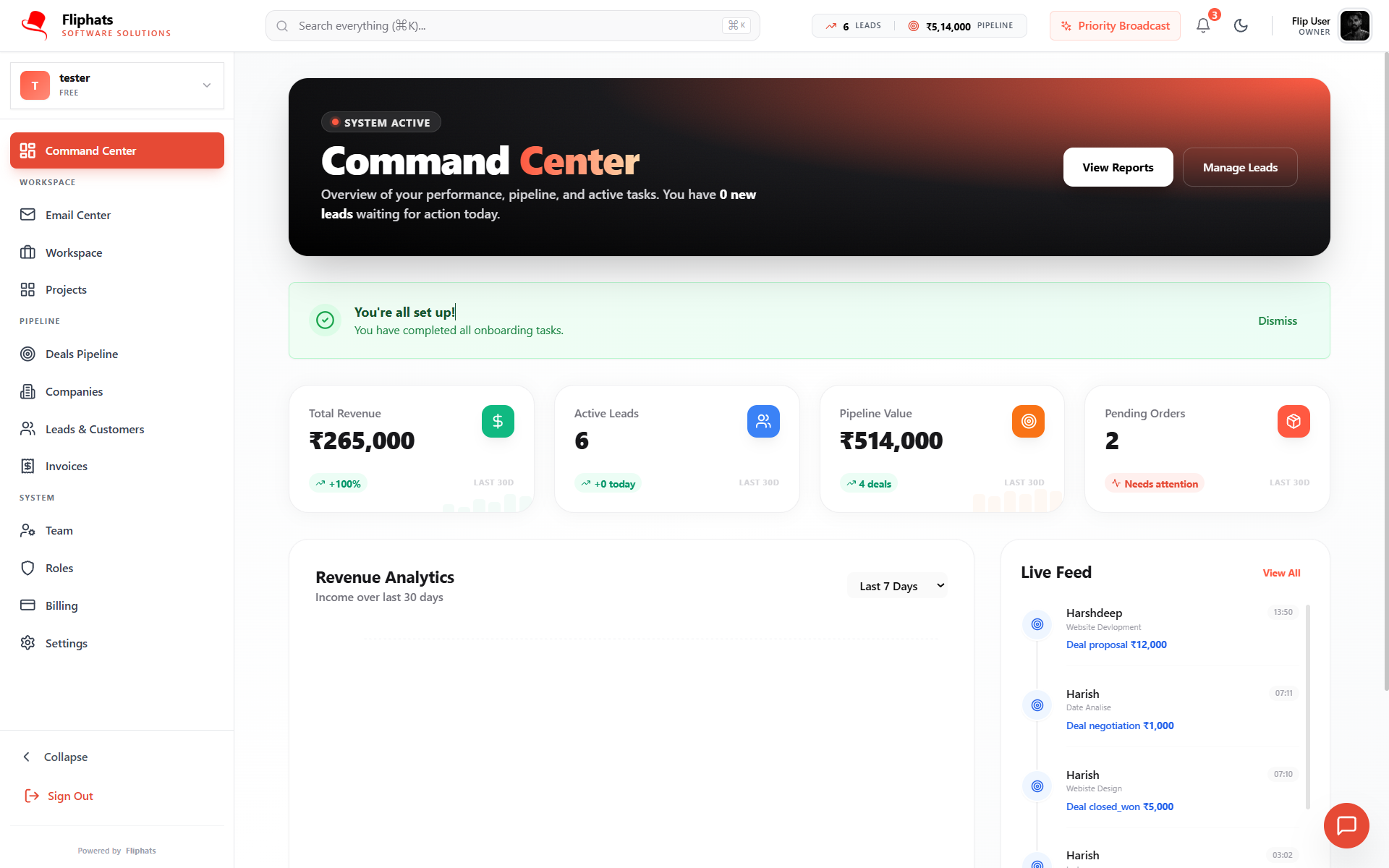Click the Total Revenue dollar icon

498,421
